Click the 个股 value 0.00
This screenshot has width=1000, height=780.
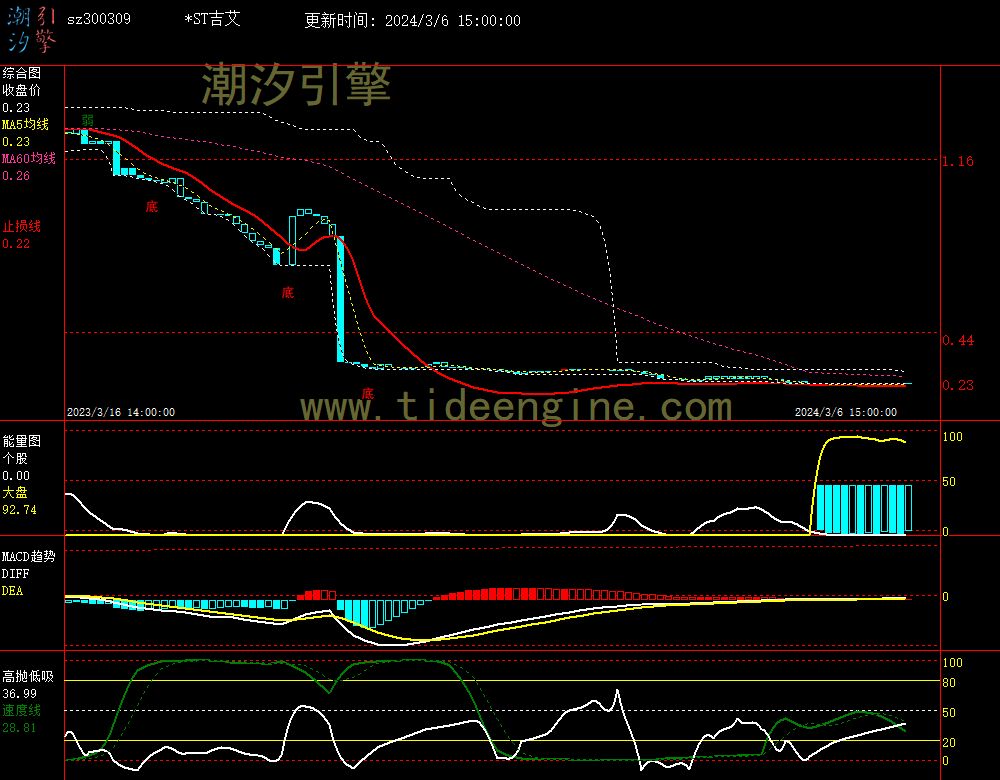(x=16, y=476)
